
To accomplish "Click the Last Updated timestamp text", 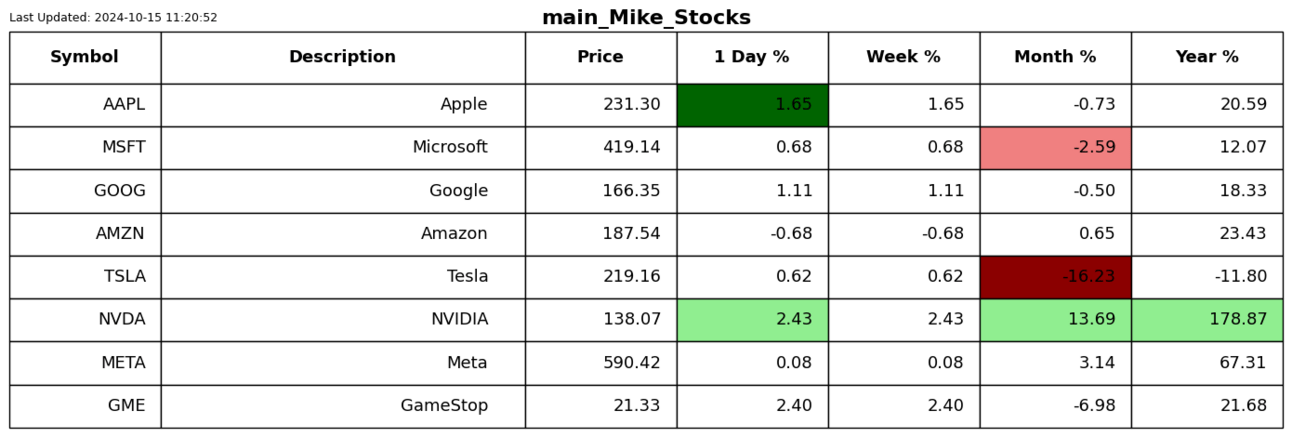I will pyautogui.click(x=113, y=18).
